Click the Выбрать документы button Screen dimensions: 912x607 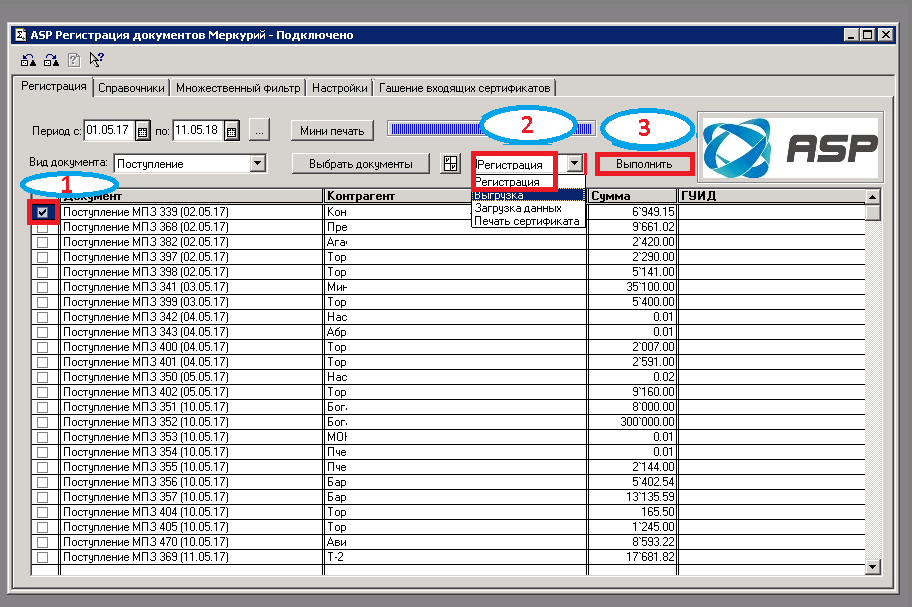361,164
